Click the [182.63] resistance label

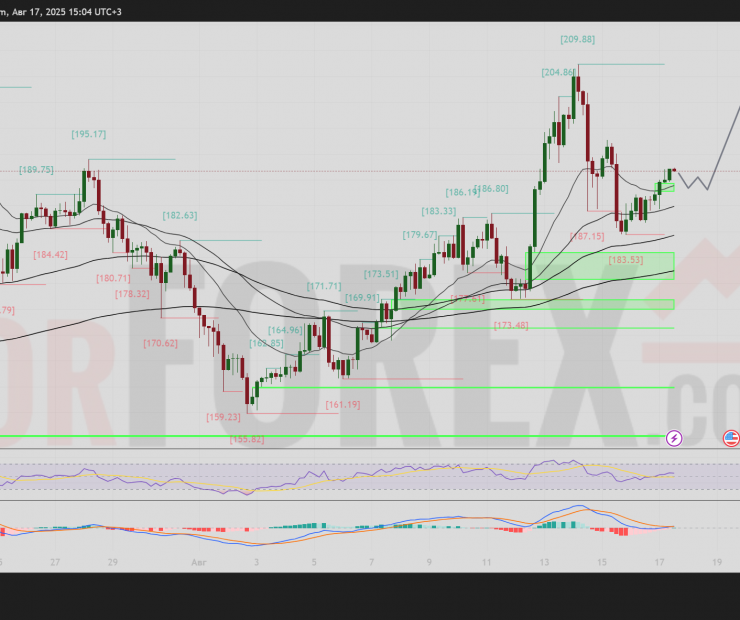tap(180, 216)
